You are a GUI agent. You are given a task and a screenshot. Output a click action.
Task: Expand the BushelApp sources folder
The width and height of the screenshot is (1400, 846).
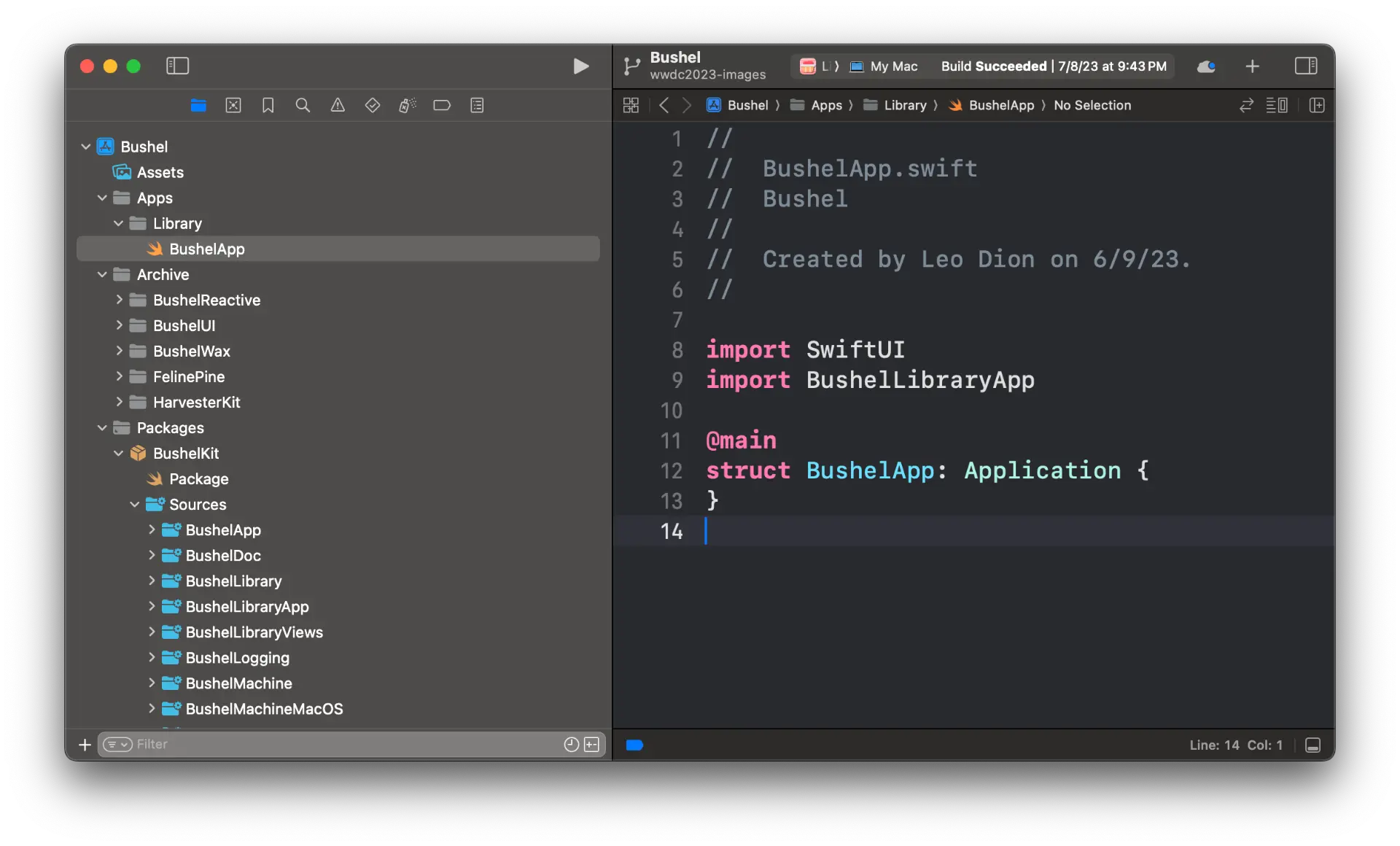(152, 530)
